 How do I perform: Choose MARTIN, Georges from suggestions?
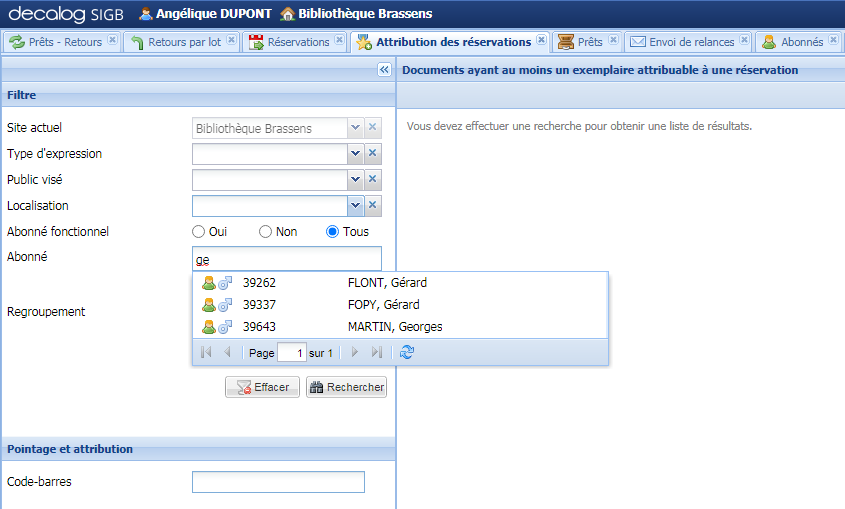point(394,327)
